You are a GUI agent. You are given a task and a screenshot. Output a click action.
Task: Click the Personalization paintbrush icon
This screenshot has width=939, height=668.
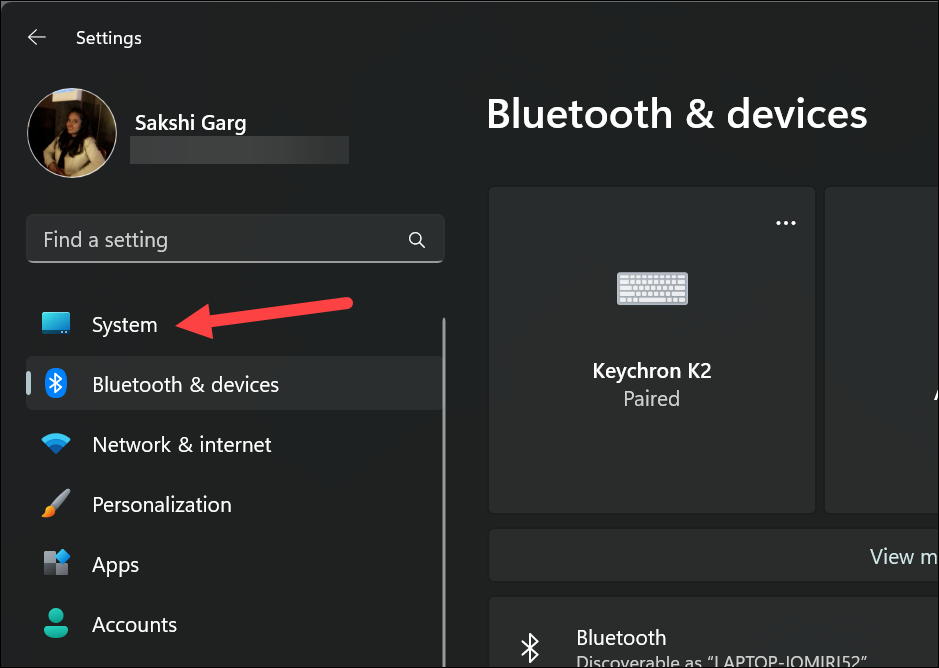click(56, 504)
